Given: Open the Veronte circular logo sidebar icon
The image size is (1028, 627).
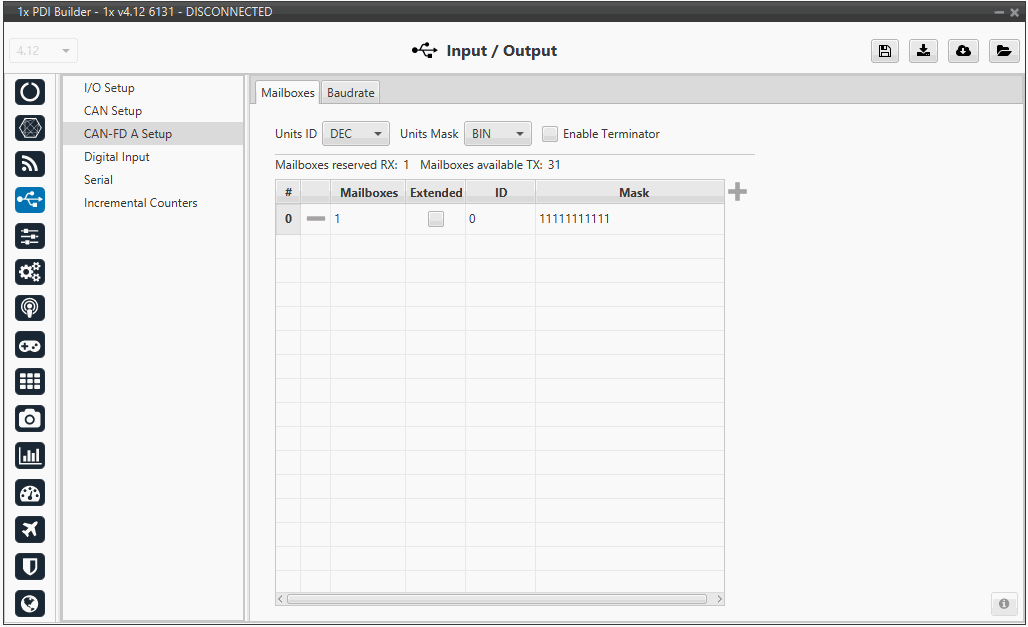Looking at the screenshot, I should coord(30,92).
